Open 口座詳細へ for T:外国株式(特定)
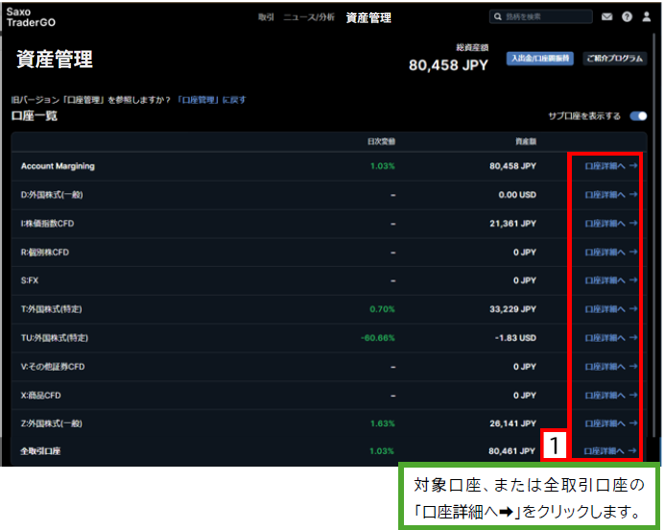Image resolution: width=664 pixels, height=531 pixels. coord(611,309)
